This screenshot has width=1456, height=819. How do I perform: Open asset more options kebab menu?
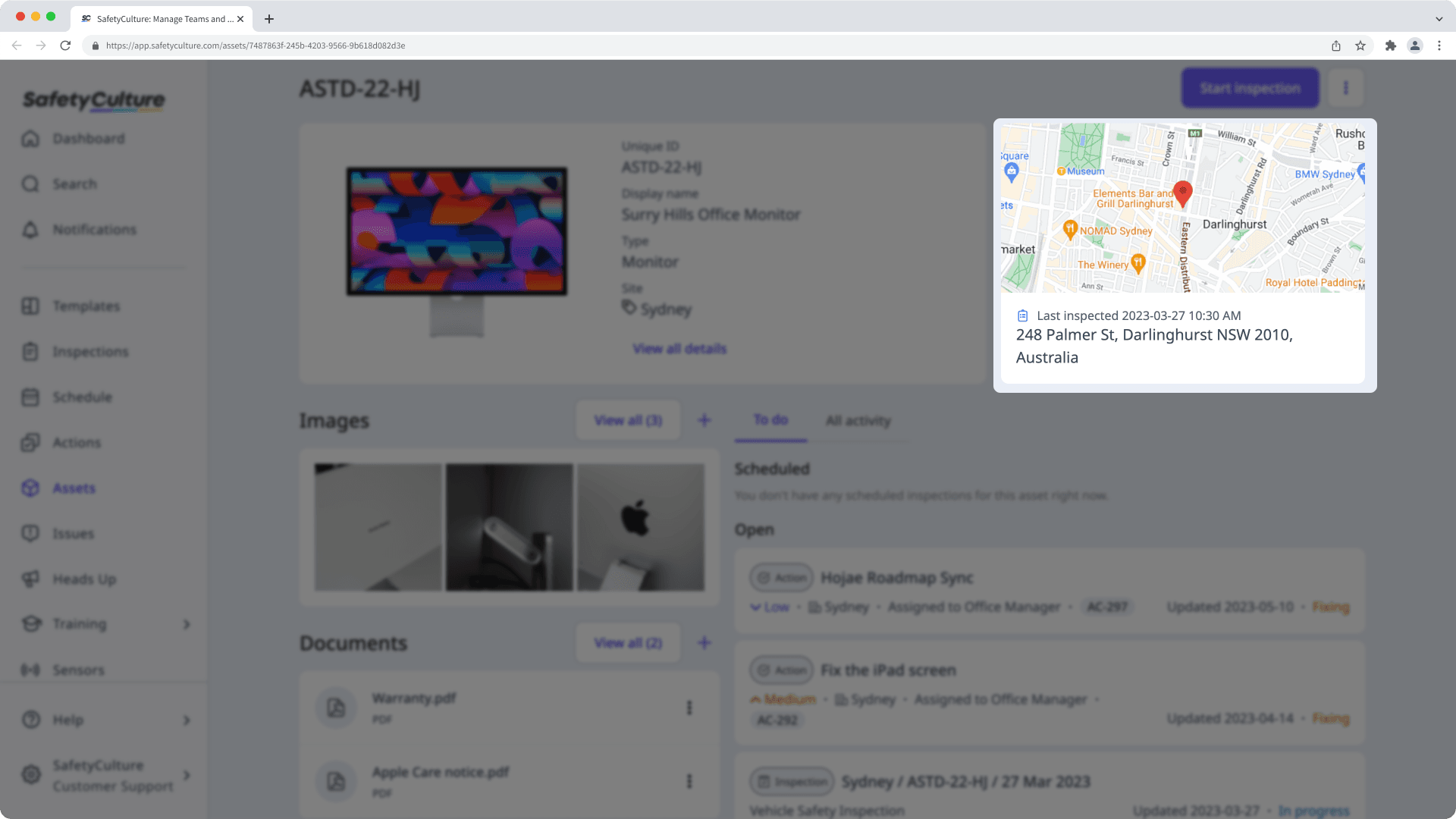coord(1345,88)
